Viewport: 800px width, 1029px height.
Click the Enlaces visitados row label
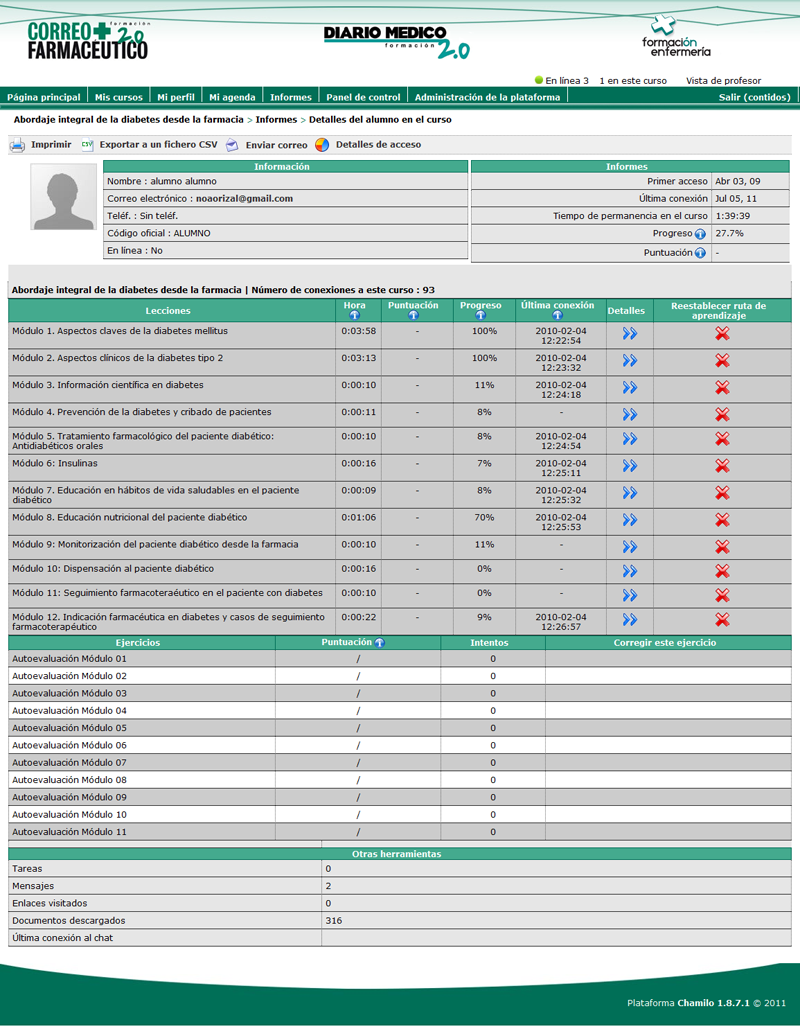coord(50,904)
